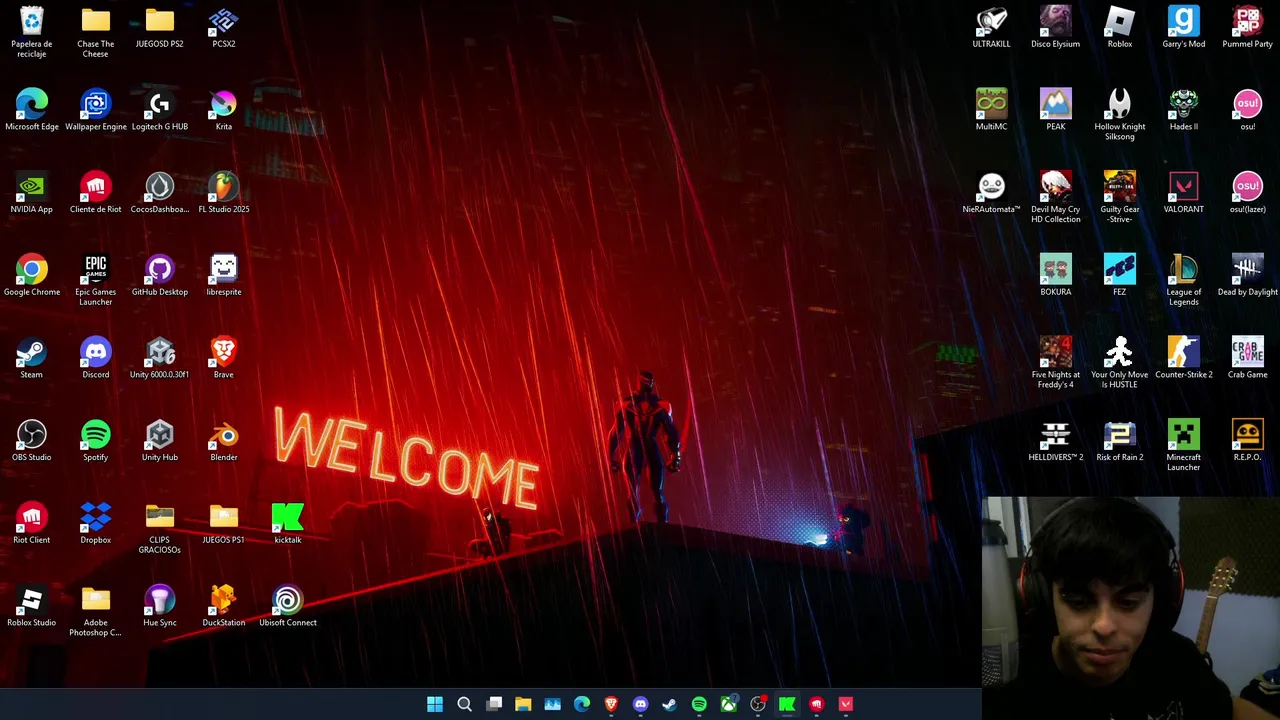Viewport: 1280px width, 720px height.
Task: Launch Microsoft Edge desktop shortcut
Action: tap(32, 110)
